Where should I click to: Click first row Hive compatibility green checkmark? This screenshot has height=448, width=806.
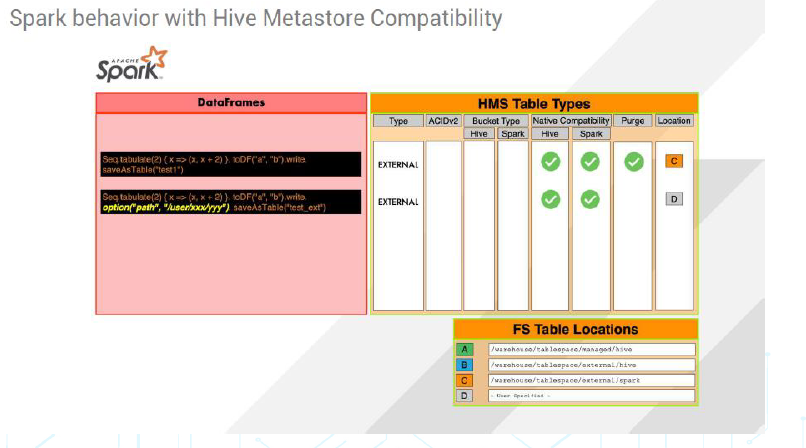point(550,161)
